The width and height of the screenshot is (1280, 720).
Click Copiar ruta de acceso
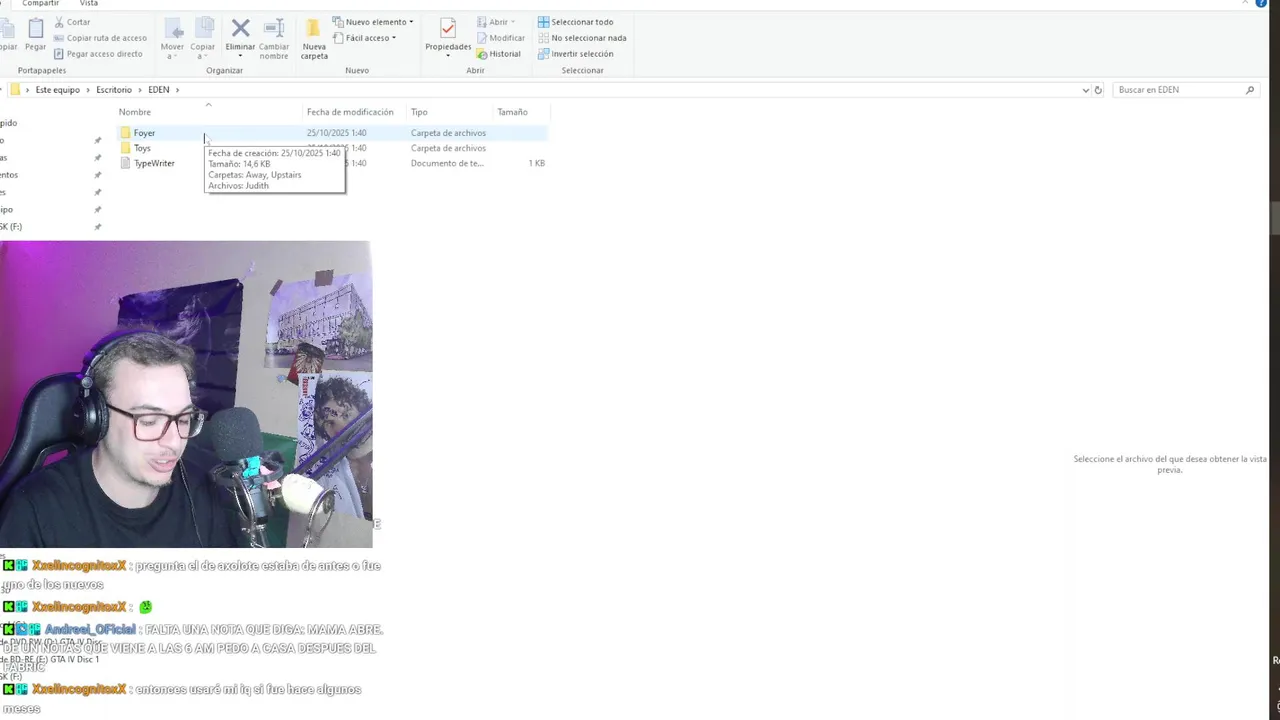pos(100,38)
